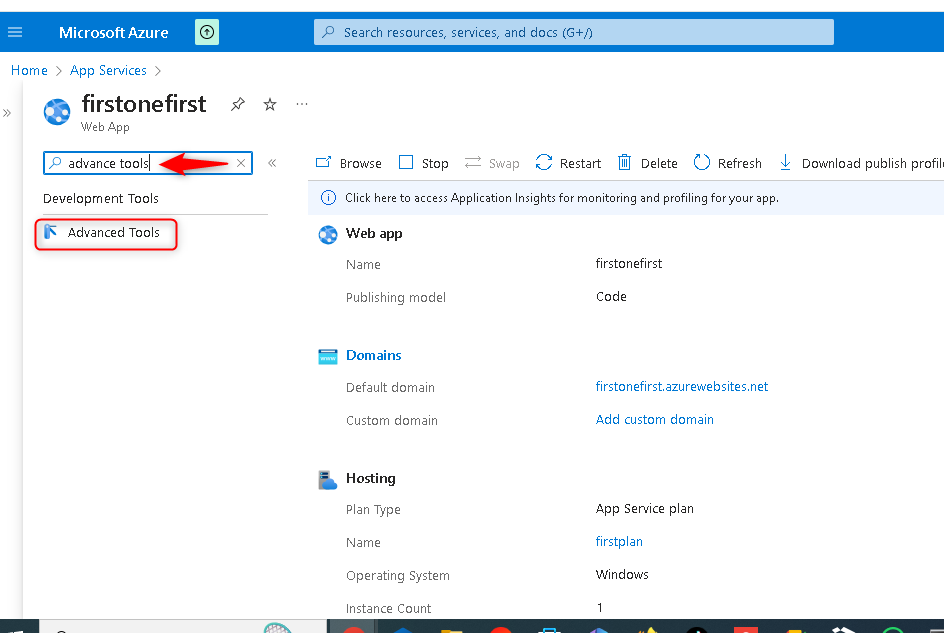Open Advanced Tools from the menu
The width and height of the screenshot is (944, 633).
(x=113, y=232)
